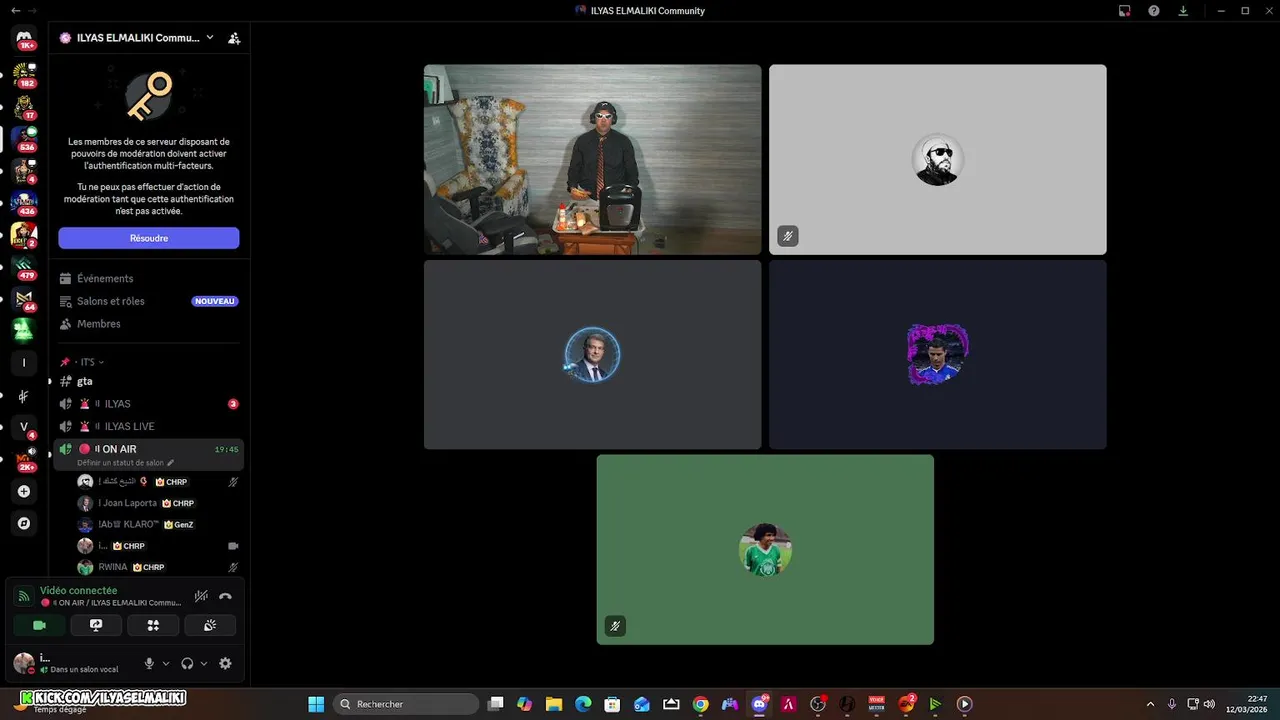1280x720 pixels.
Task: Click the disconnect from voice hang-up icon
Action: pyautogui.click(x=225, y=596)
